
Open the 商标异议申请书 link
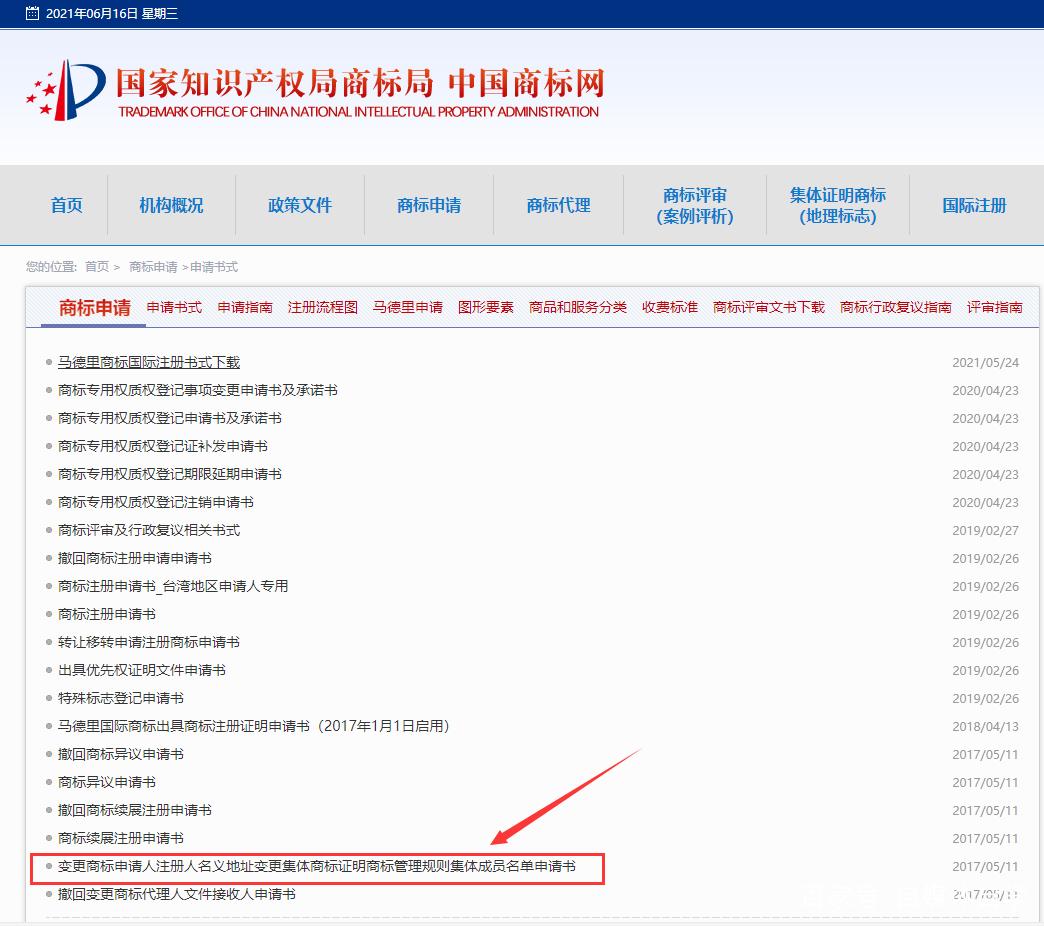107,782
